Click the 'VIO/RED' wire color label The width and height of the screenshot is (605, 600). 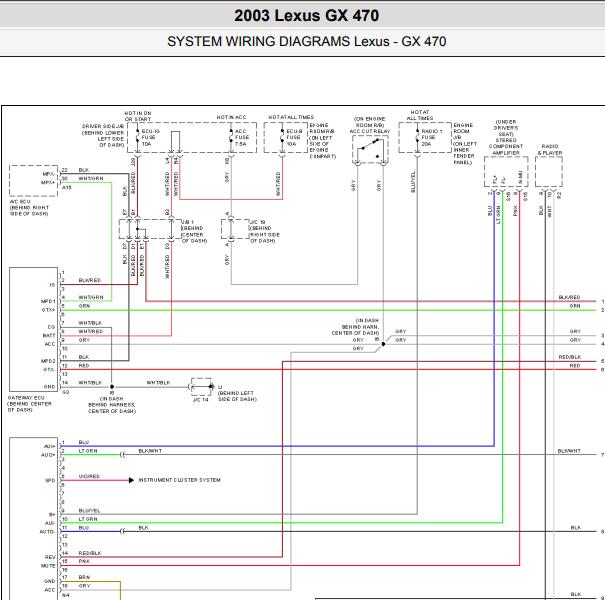click(x=89, y=477)
